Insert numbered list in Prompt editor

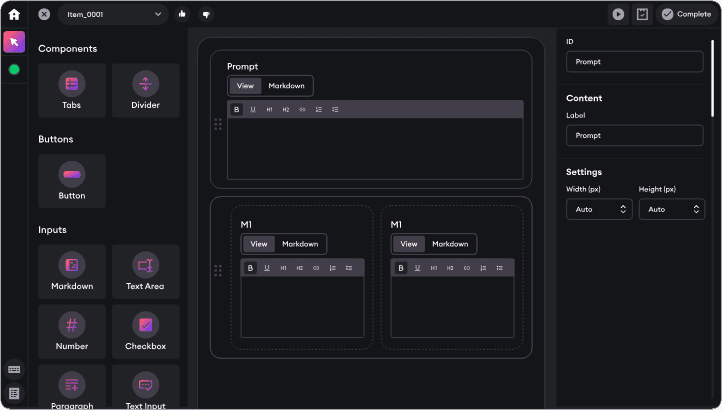[x=319, y=110]
